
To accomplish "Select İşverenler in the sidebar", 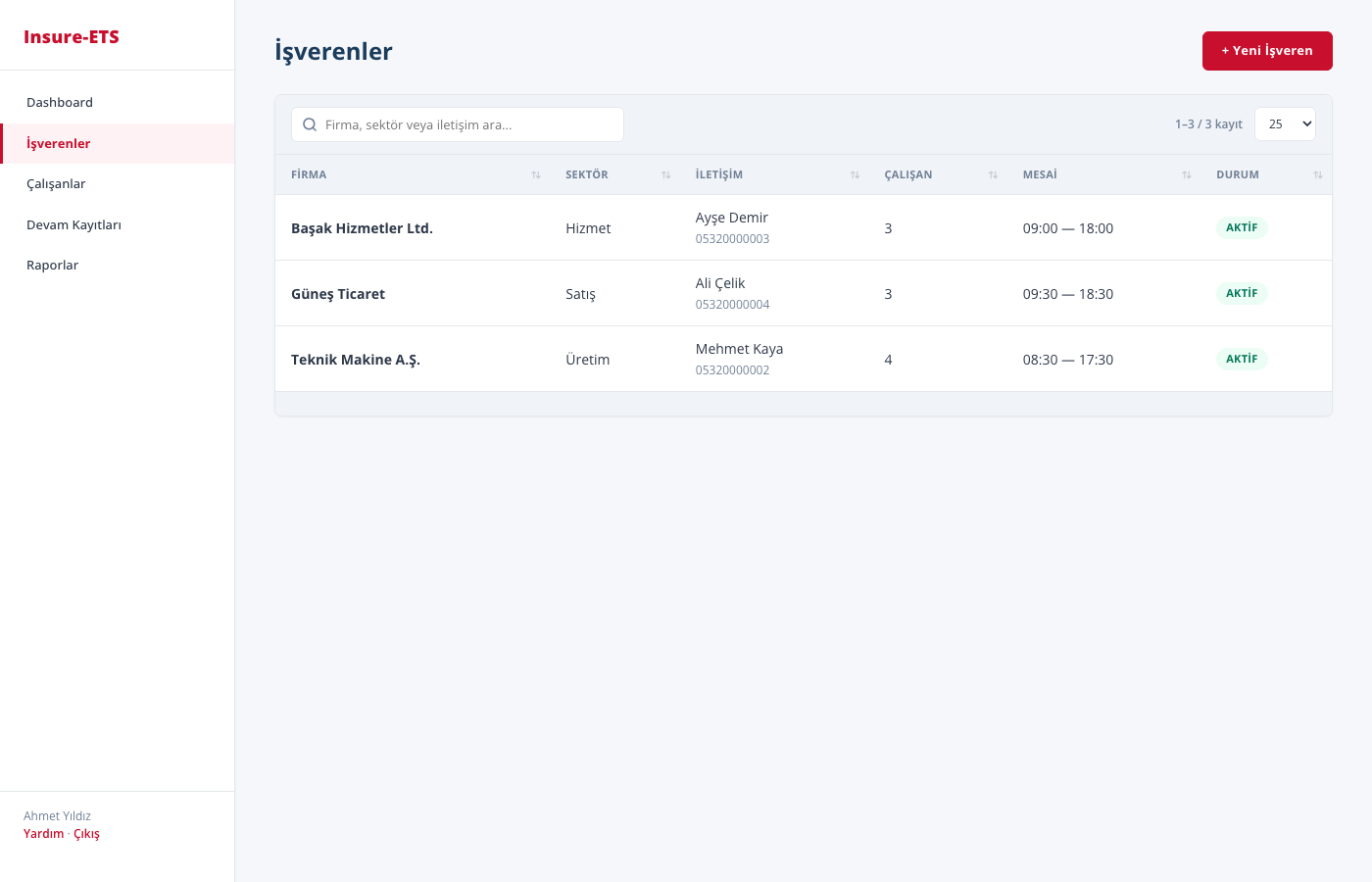I will pyautogui.click(x=58, y=143).
